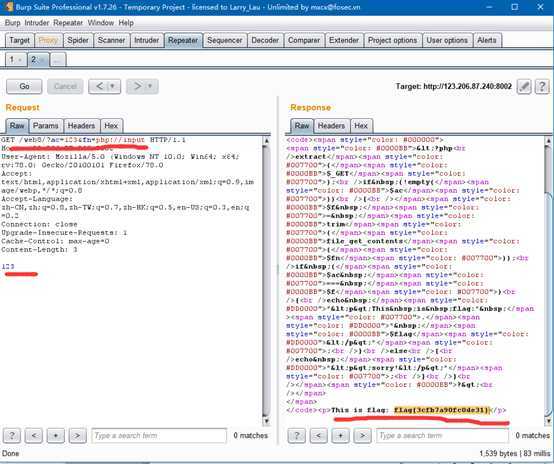The image size is (554, 464).
Task: Open the Alerts tab
Action: (487, 40)
